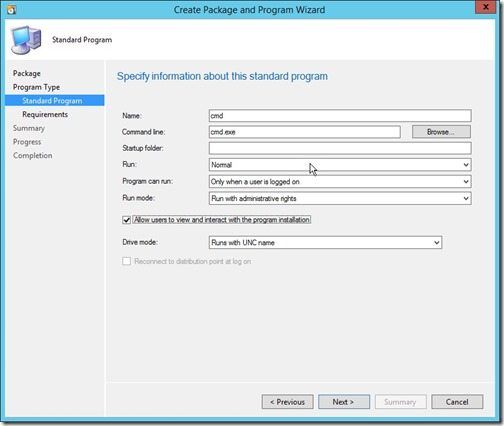This screenshot has height=426, width=504.
Task: Toggle Reconnect to distribution point at log on
Action: (126, 261)
